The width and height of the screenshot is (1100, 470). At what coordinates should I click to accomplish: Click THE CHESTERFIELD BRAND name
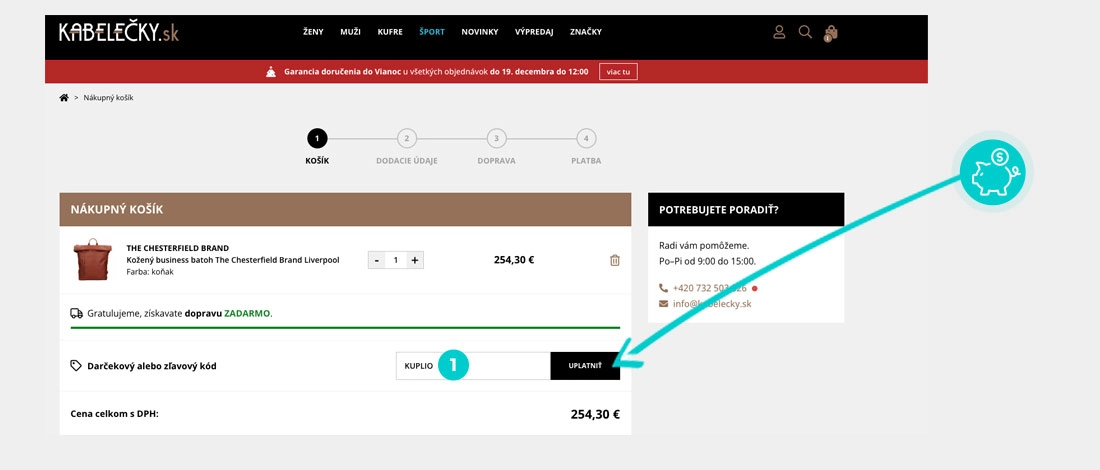pos(177,248)
